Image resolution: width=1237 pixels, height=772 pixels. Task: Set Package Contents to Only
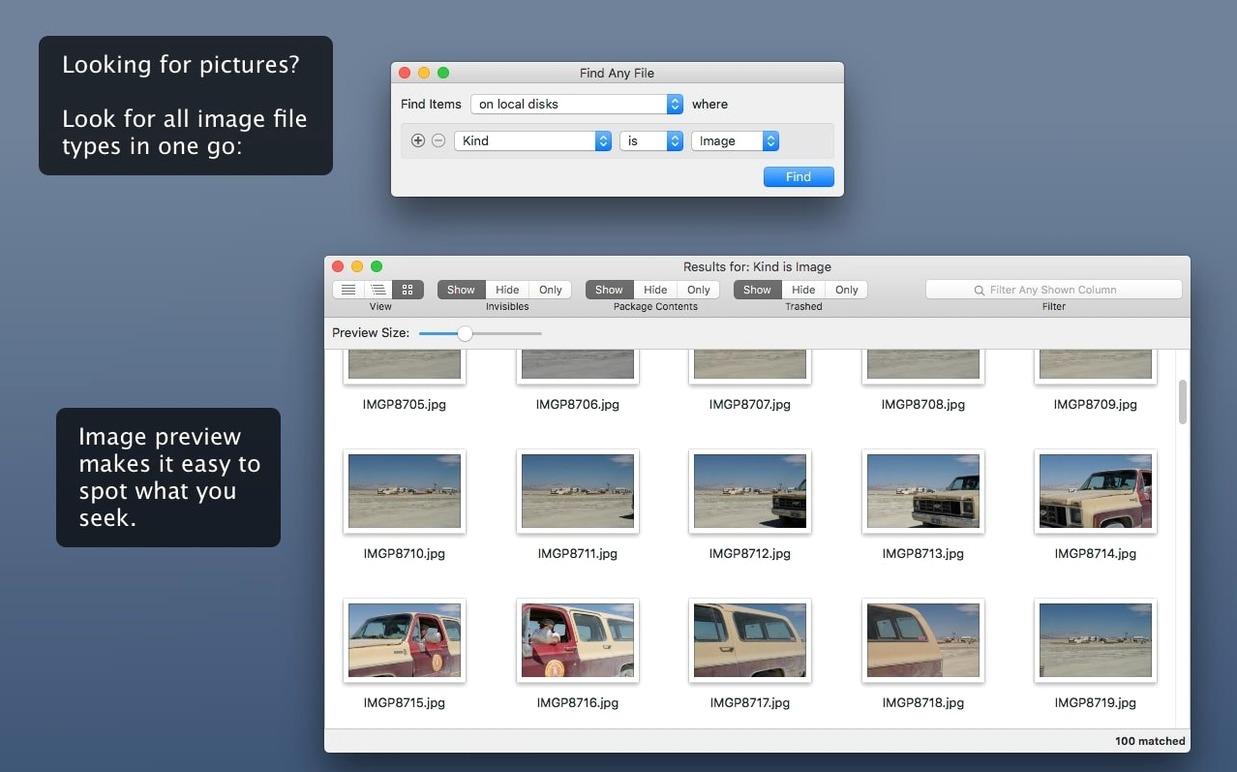[x=698, y=290]
